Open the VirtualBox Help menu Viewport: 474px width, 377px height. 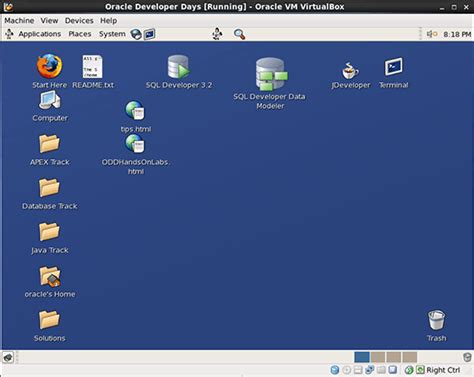(x=109, y=21)
